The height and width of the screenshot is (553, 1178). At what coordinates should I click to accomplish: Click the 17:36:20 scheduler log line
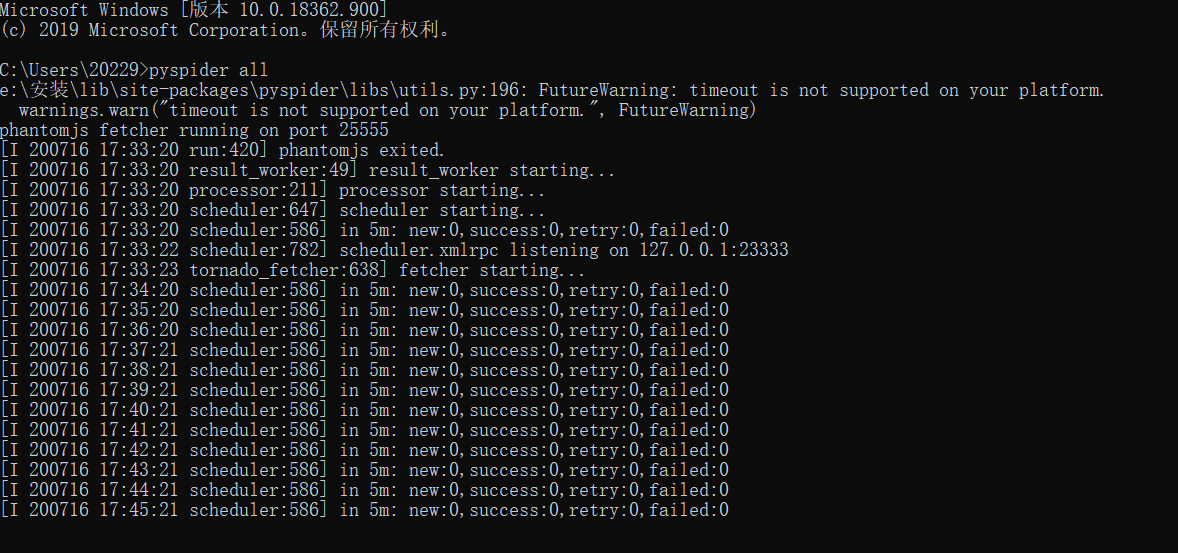coord(364,331)
